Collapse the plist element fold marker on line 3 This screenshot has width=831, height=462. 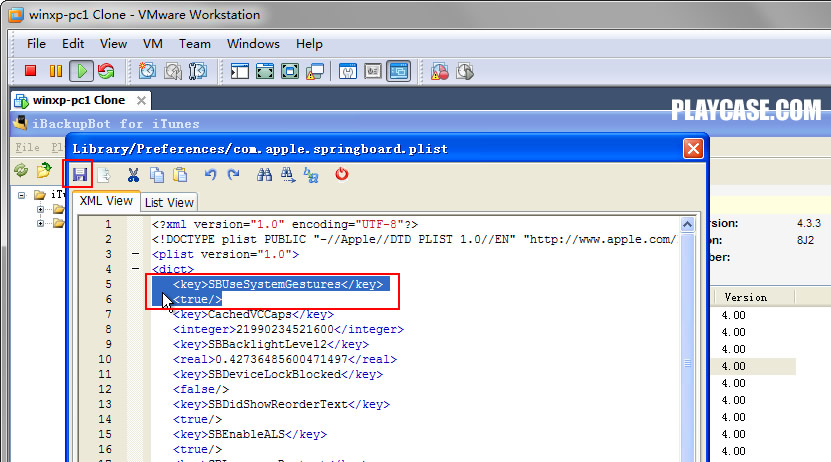tap(136, 254)
